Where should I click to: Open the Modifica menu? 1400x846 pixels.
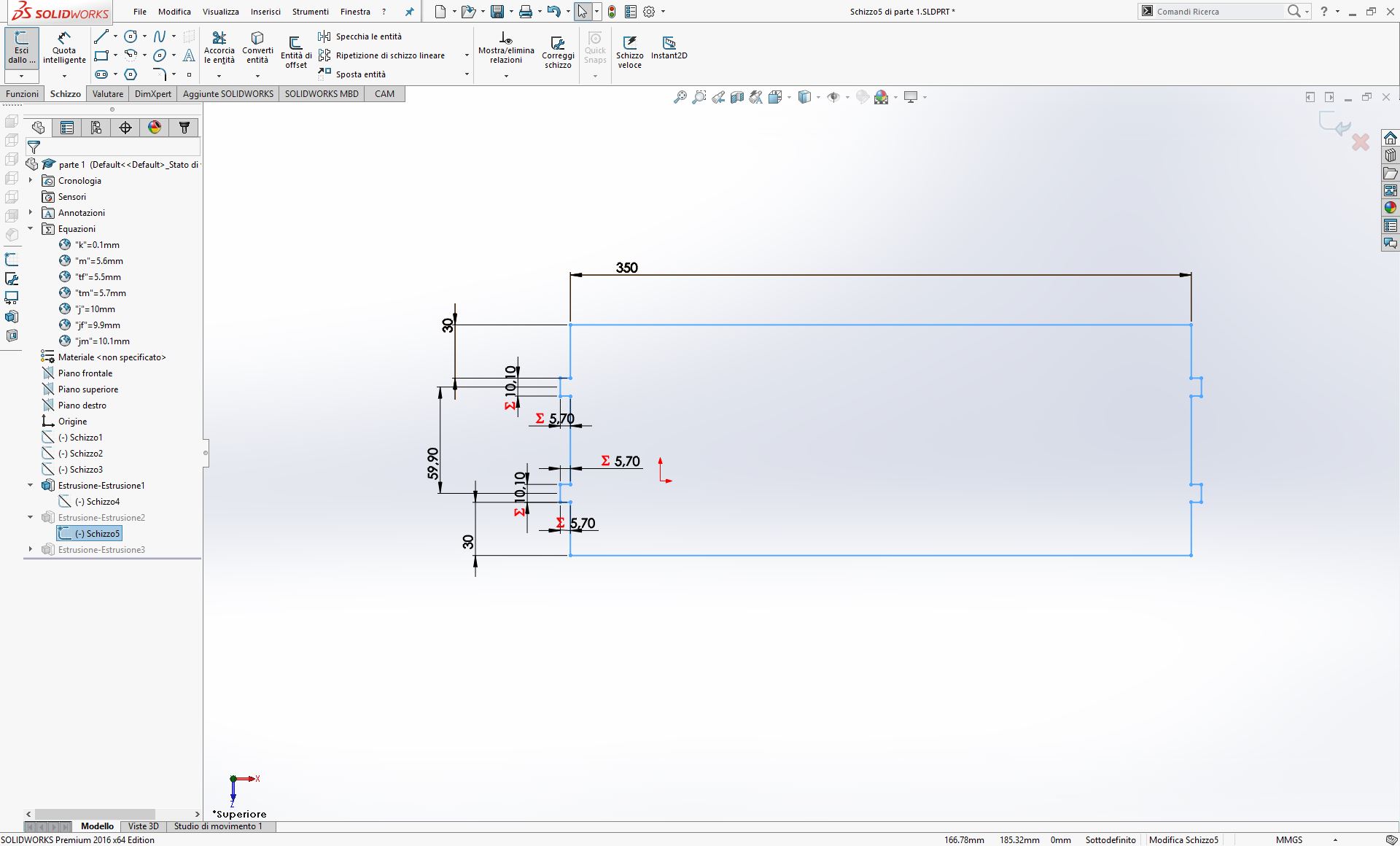click(x=174, y=12)
